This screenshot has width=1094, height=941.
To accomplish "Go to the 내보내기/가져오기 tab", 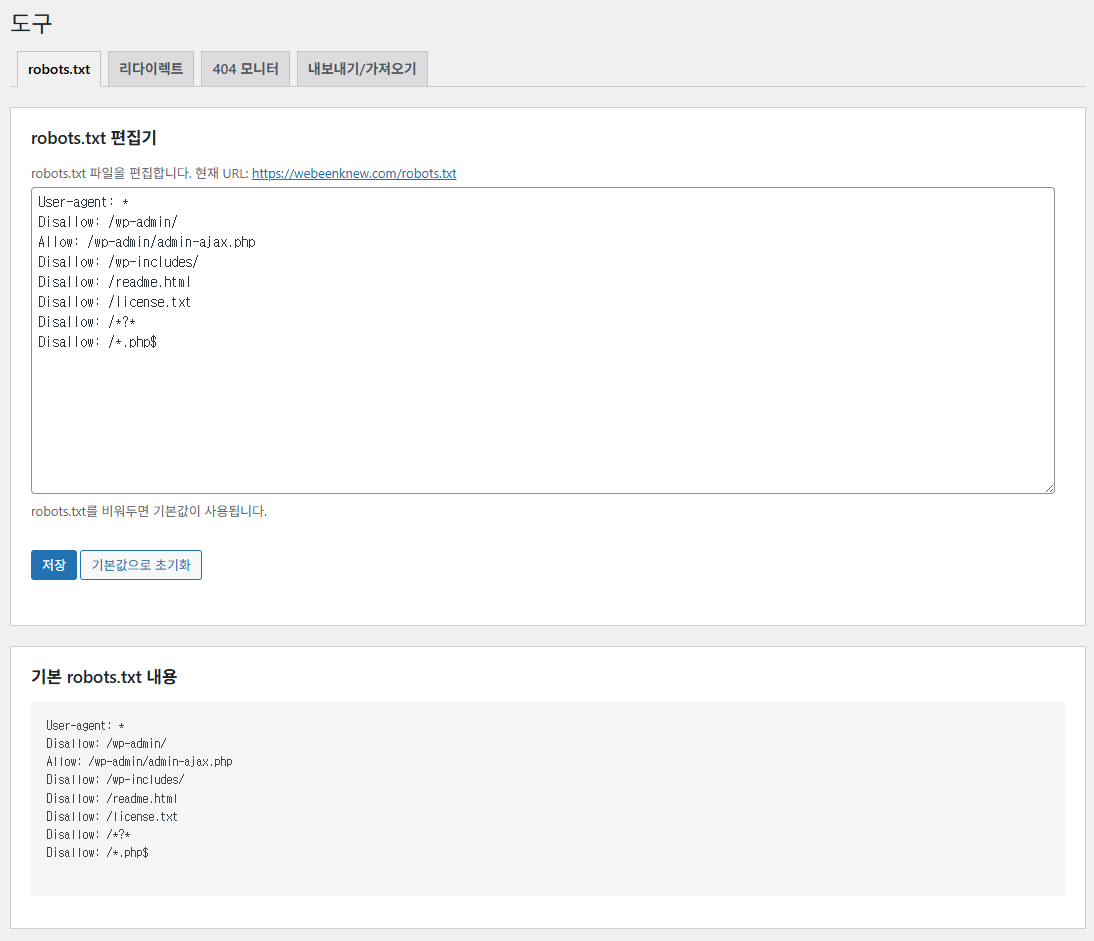I will (362, 69).
